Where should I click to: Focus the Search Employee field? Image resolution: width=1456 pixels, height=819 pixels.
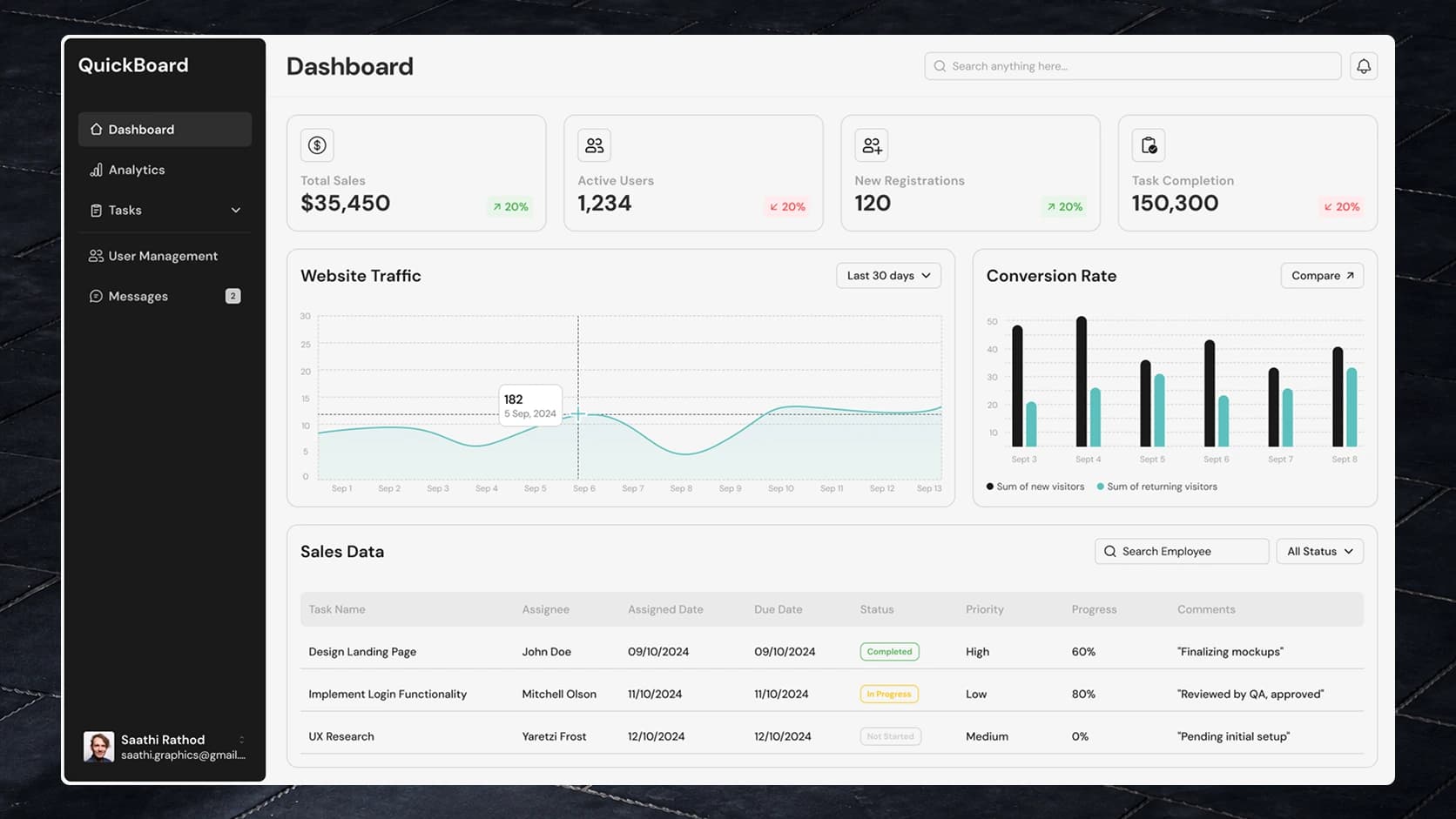pos(1181,551)
